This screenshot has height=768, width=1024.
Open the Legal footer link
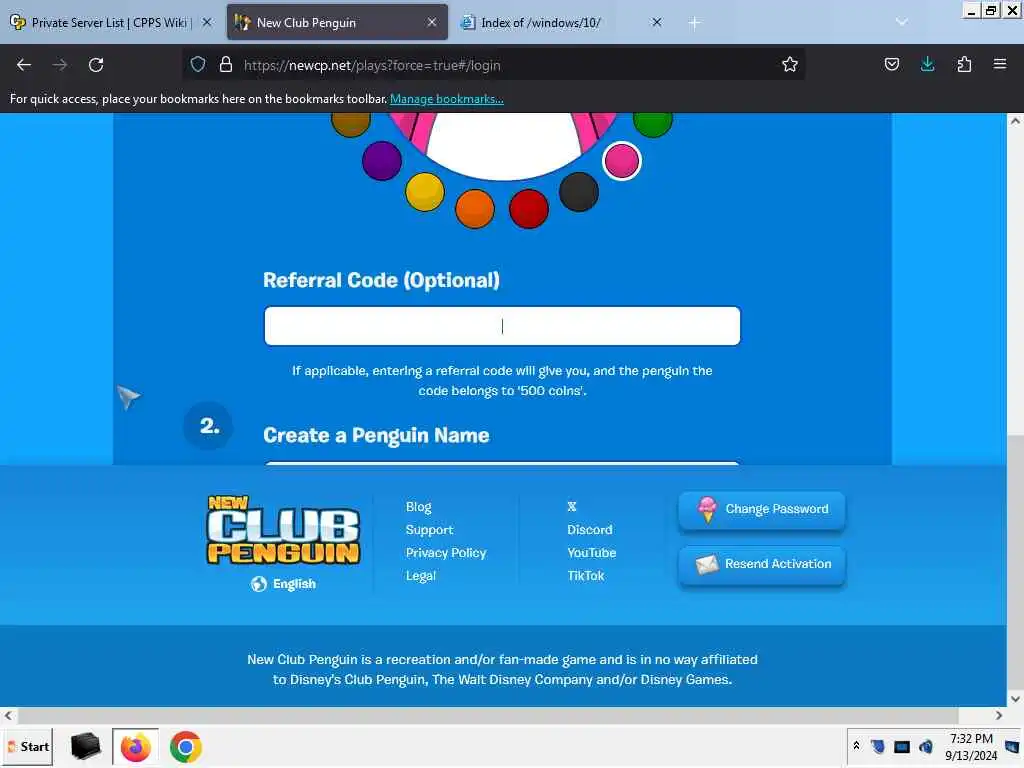421,575
